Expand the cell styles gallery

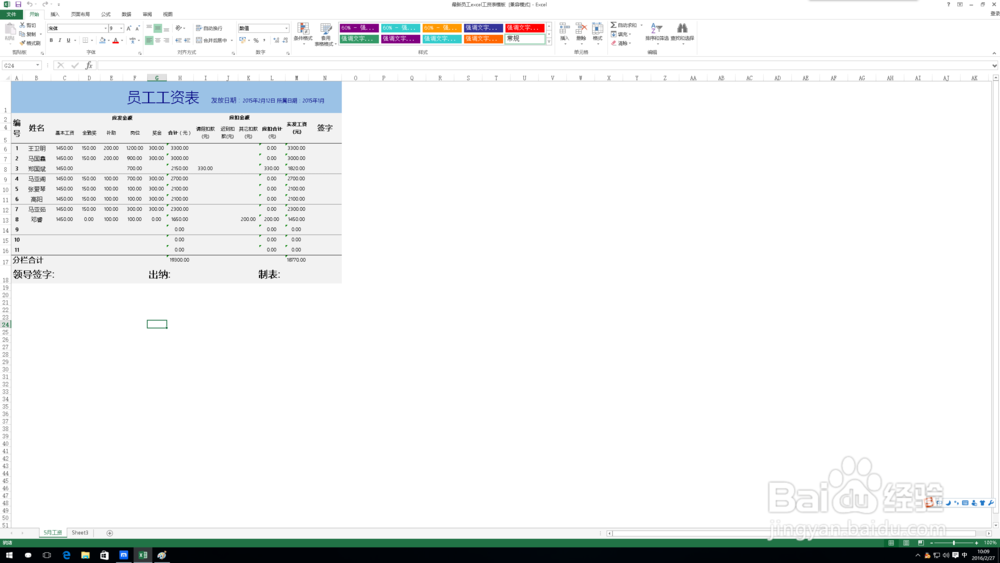549,41
